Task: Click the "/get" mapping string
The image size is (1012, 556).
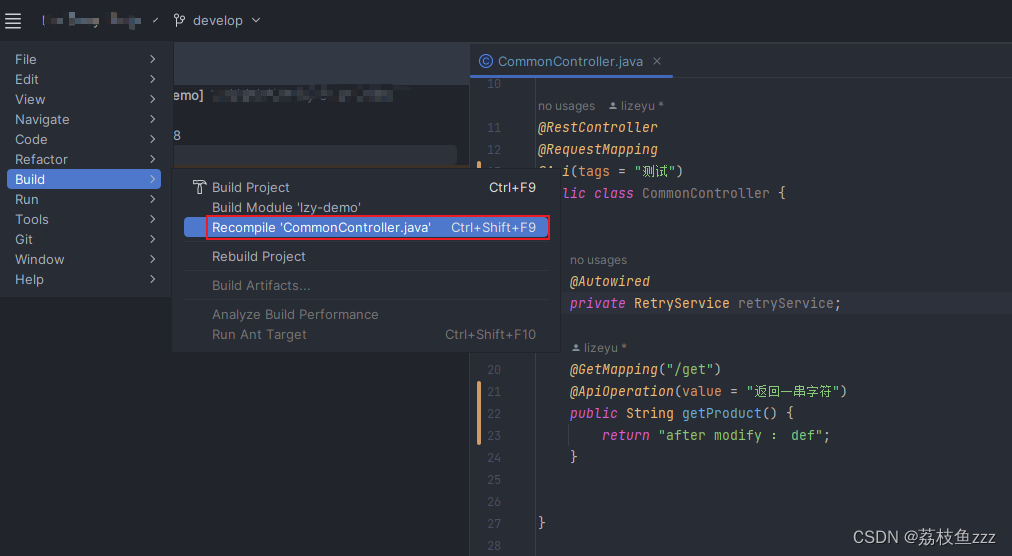Action: [690, 369]
